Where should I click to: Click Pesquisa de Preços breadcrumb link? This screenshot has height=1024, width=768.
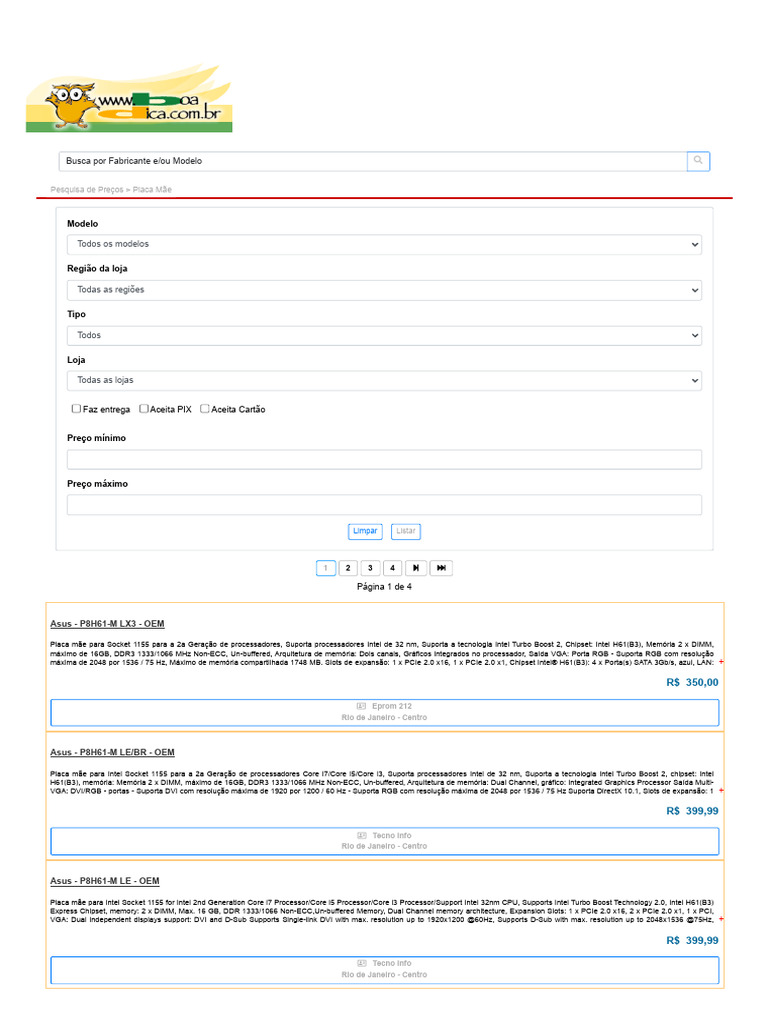[87, 189]
